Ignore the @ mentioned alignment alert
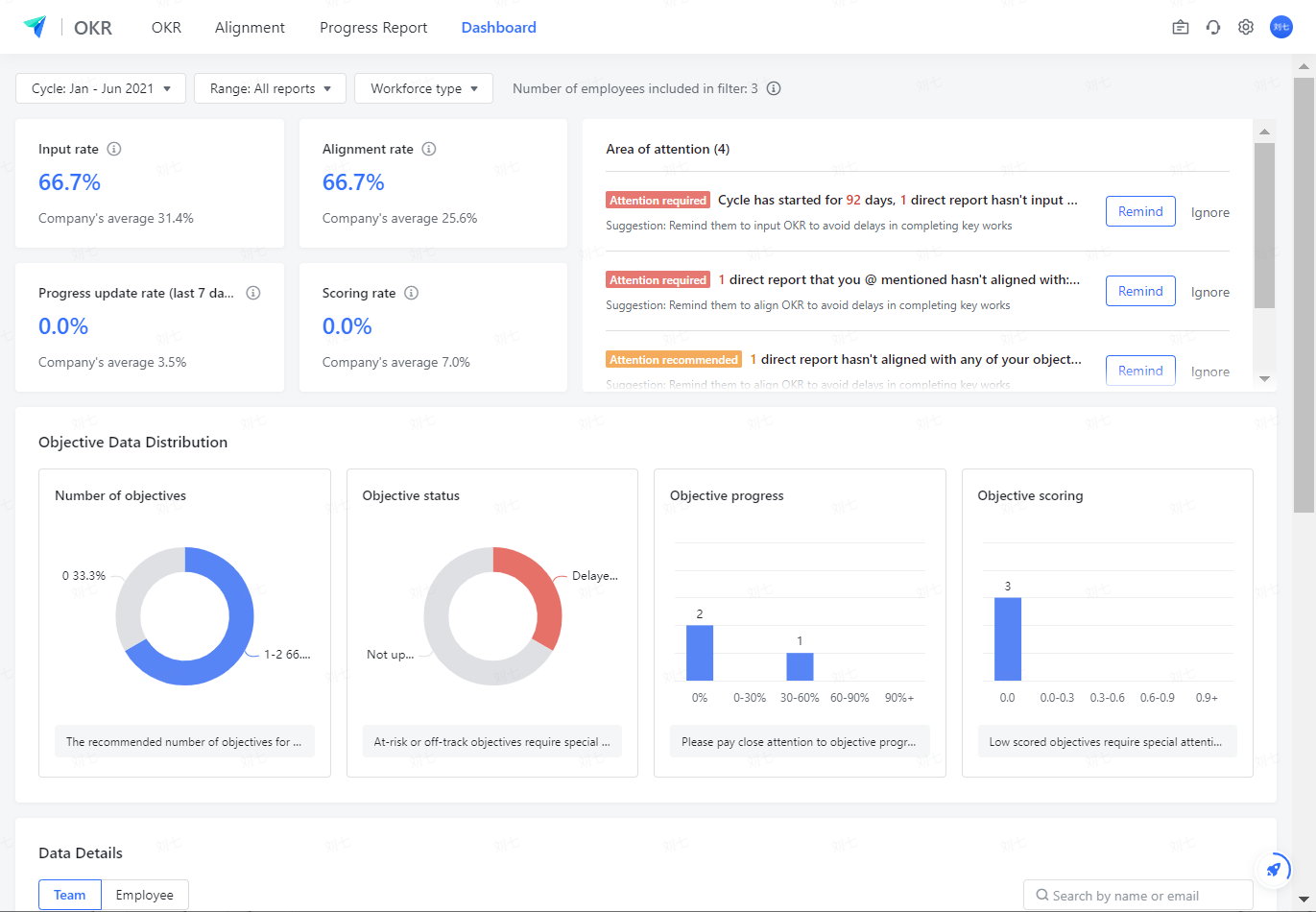1316x912 pixels. click(x=1209, y=292)
